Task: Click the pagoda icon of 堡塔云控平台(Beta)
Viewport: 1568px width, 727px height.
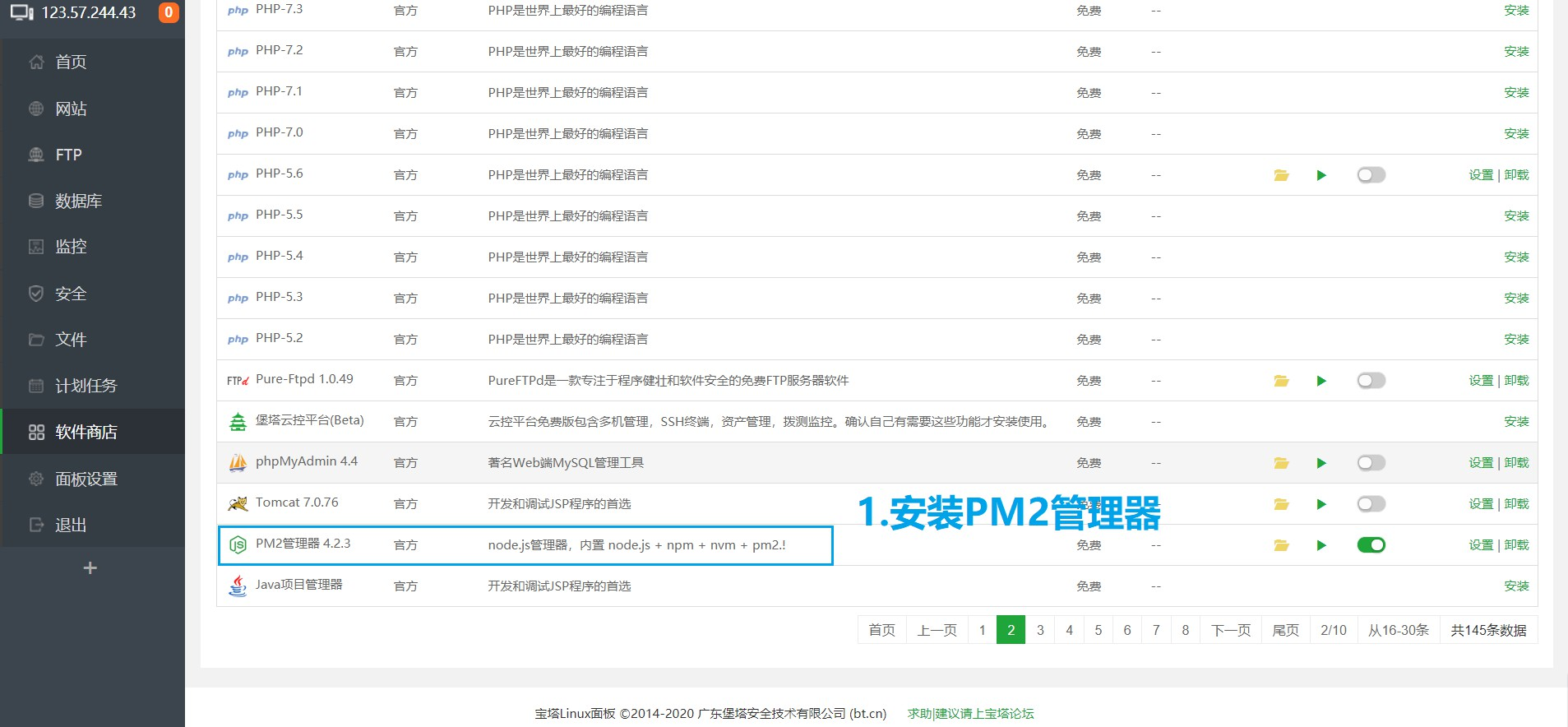Action: 238,422
